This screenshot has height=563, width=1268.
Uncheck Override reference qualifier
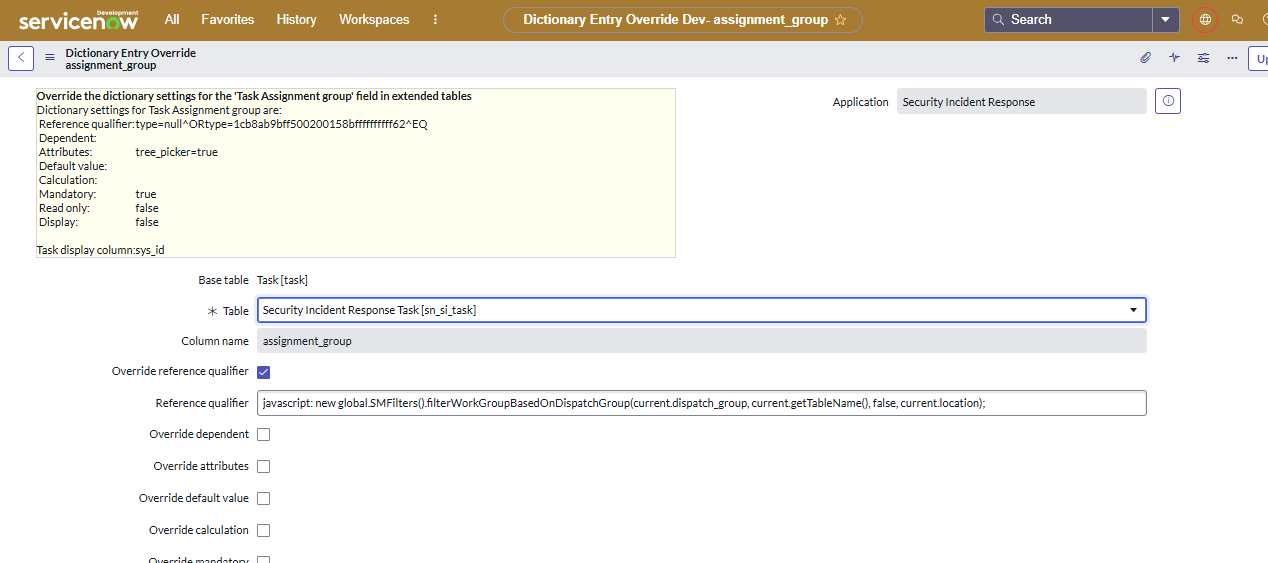point(264,372)
